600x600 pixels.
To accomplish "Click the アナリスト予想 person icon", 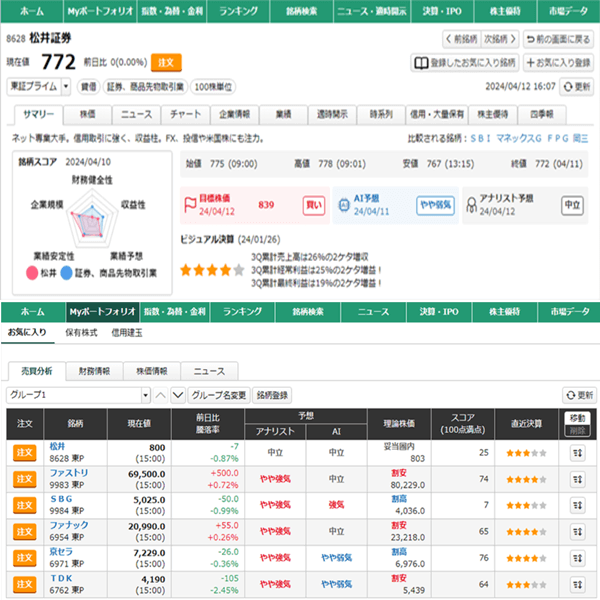I will (471, 205).
